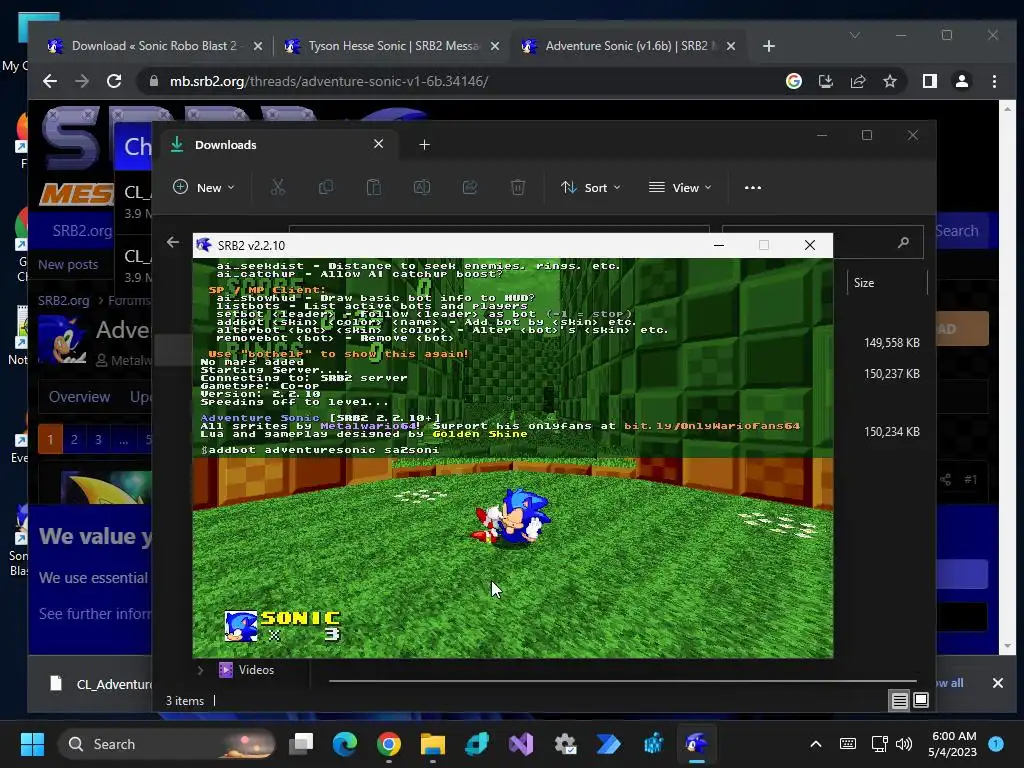Open clock showing 6:00 AM 5/4/2023
Image resolution: width=1024 pixels, height=768 pixels.
point(953,744)
